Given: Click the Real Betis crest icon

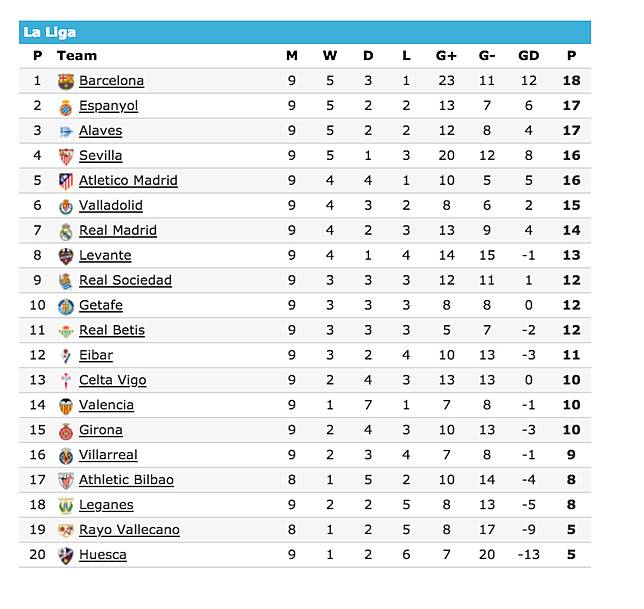Looking at the screenshot, I should [66, 331].
